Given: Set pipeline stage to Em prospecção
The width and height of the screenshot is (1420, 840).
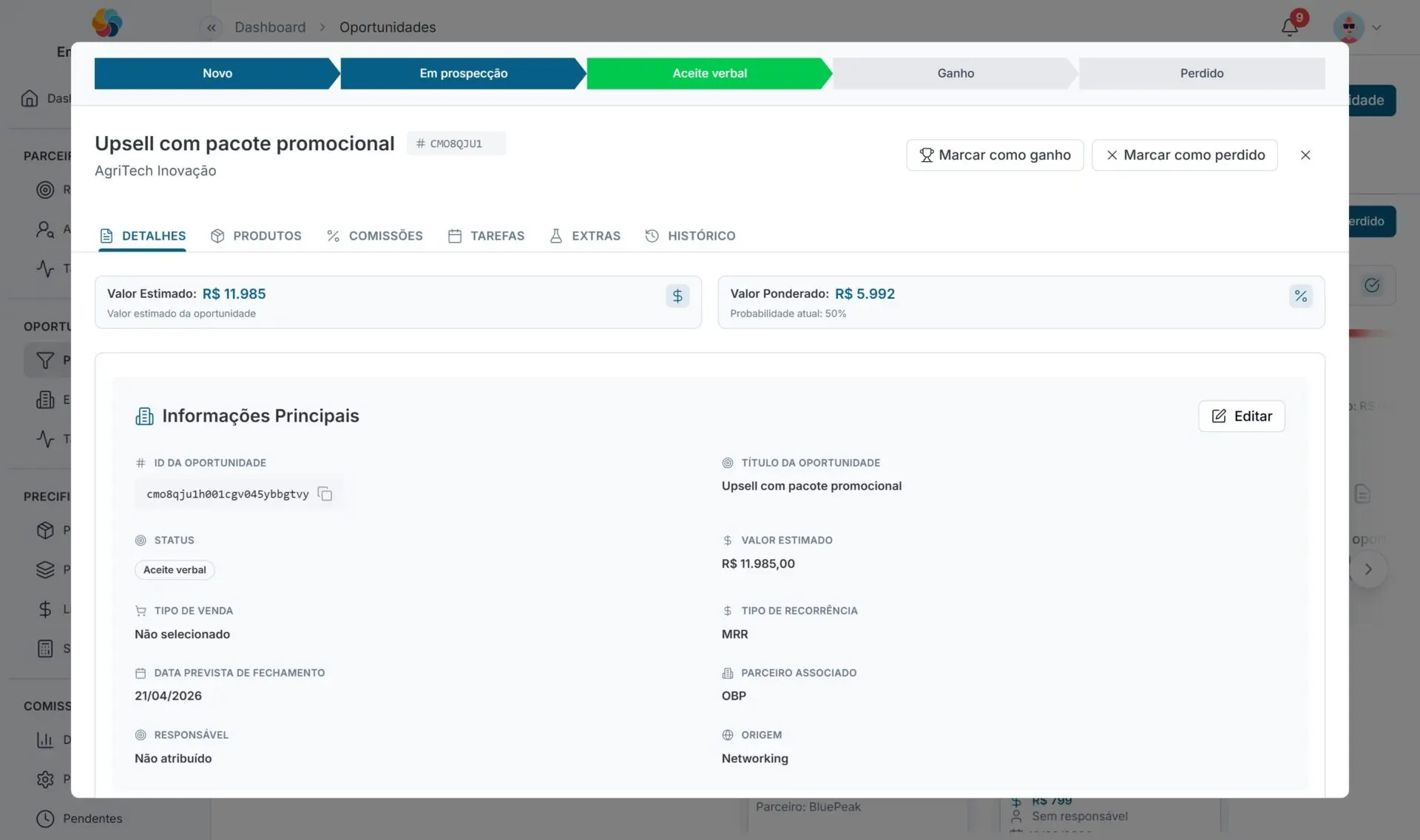Looking at the screenshot, I should [x=464, y=73].
